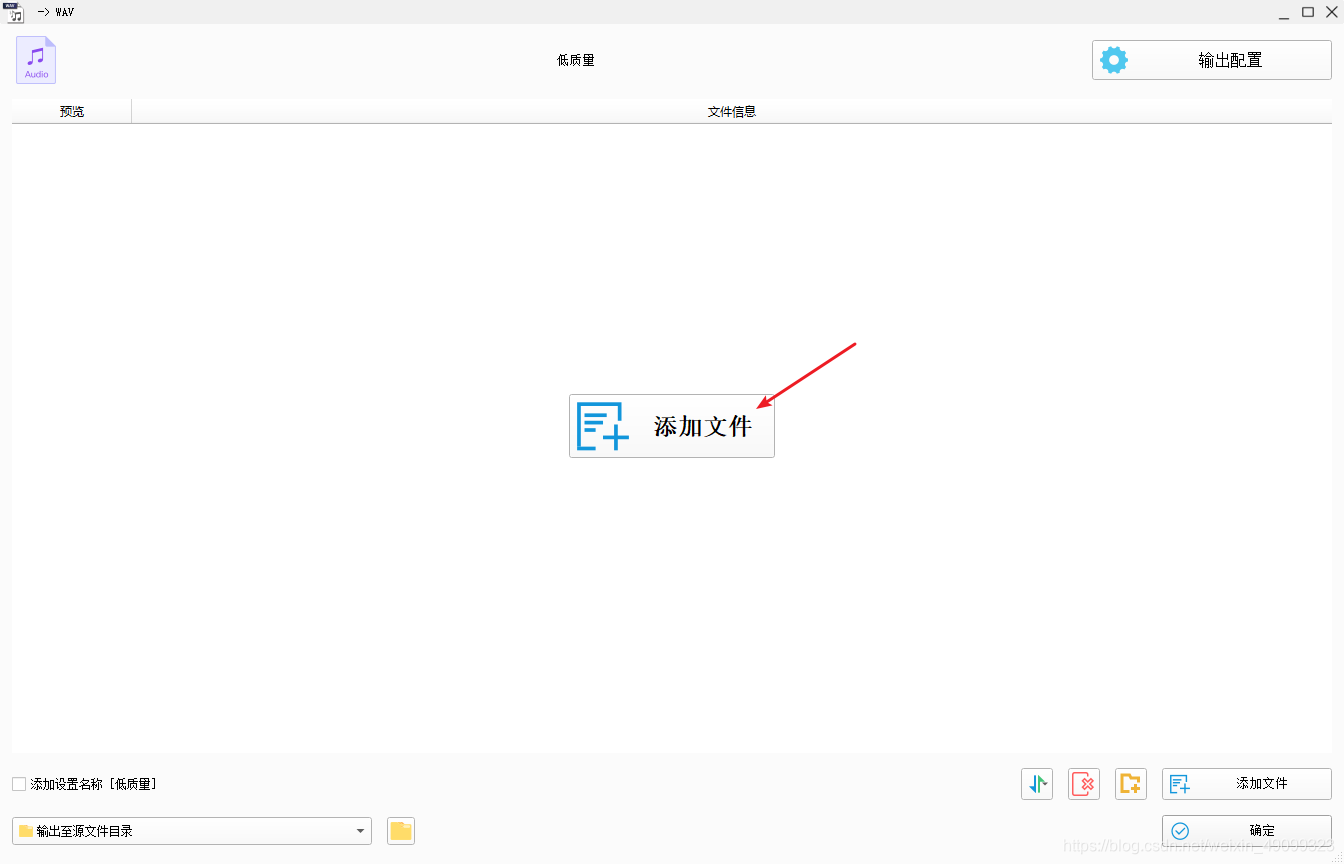Expand the 输出至源文件目录 dropdown
This screenshot has width=1344, height=864.
tap(192, 831)
